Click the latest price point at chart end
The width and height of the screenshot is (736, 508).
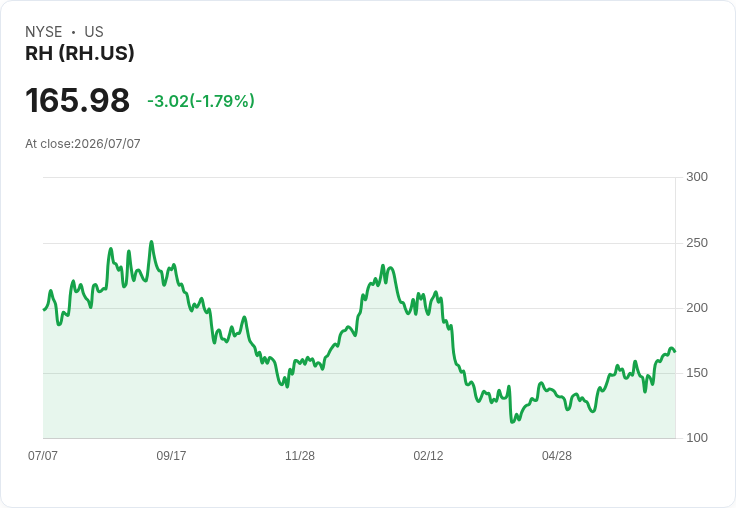tap(675, 352)
